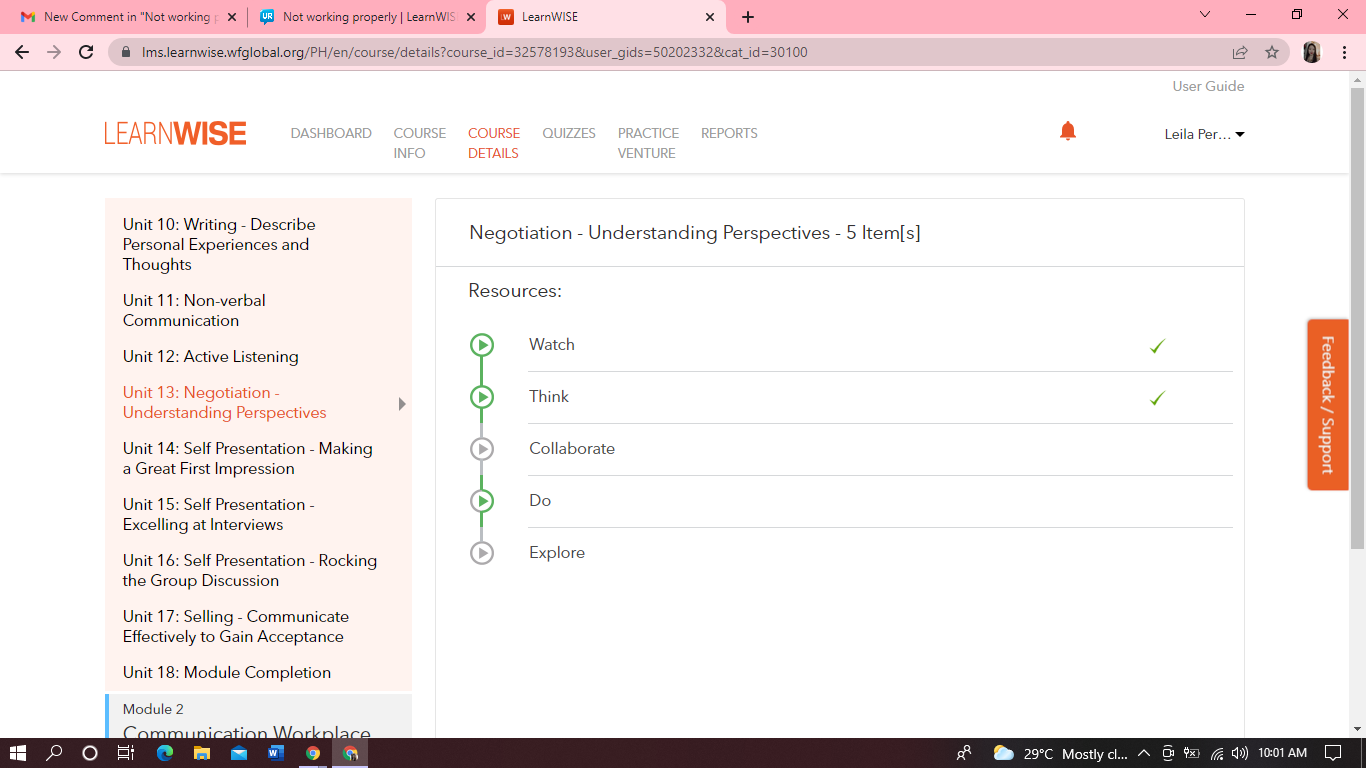1366x768 pixels.
Task: Open the User Guide link
Action: [x=1208, y=86]
